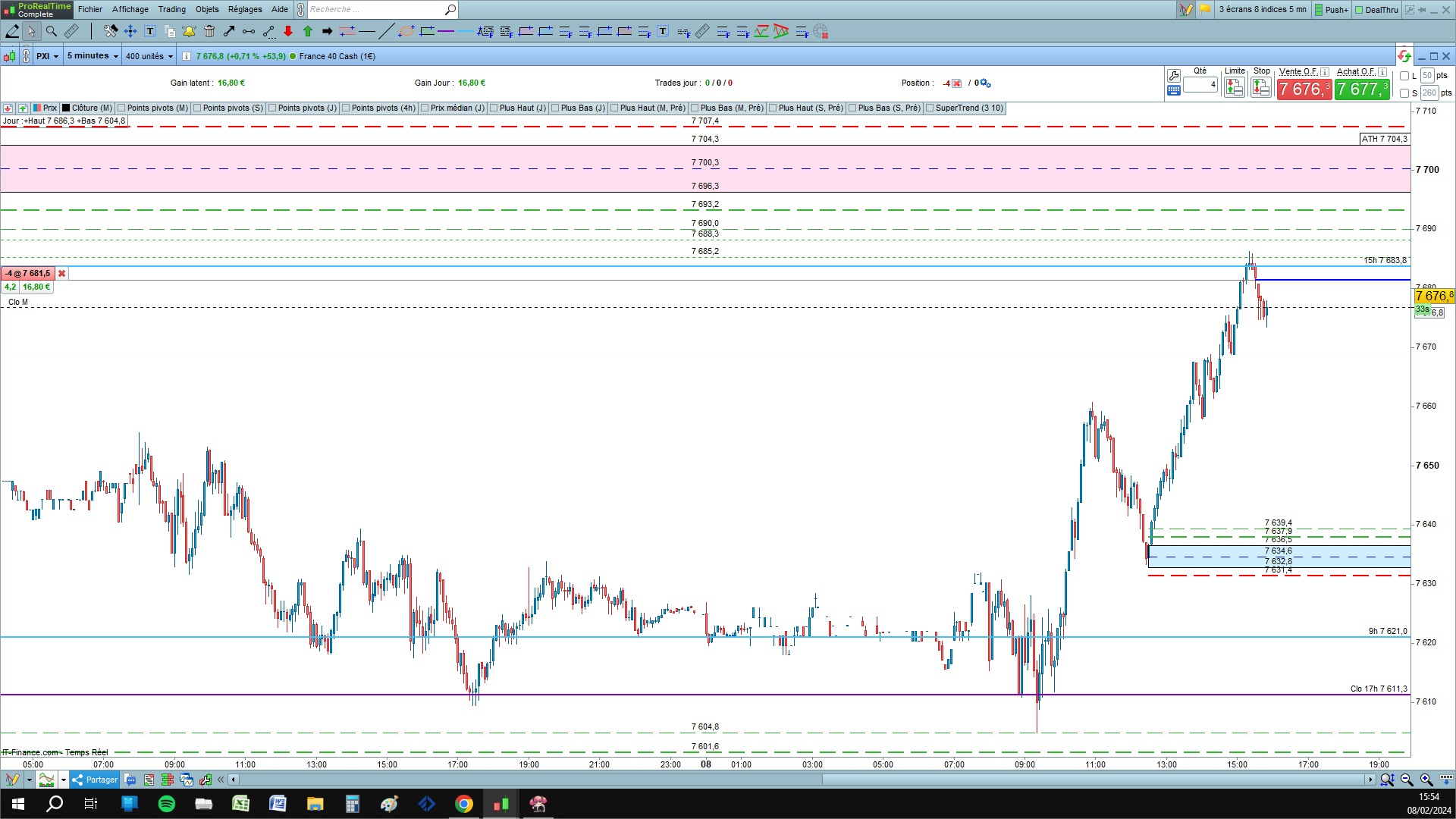This screenshot has width=1456, height=819.
Task: Open the Réglages menu
Action: tap(244, 9)
